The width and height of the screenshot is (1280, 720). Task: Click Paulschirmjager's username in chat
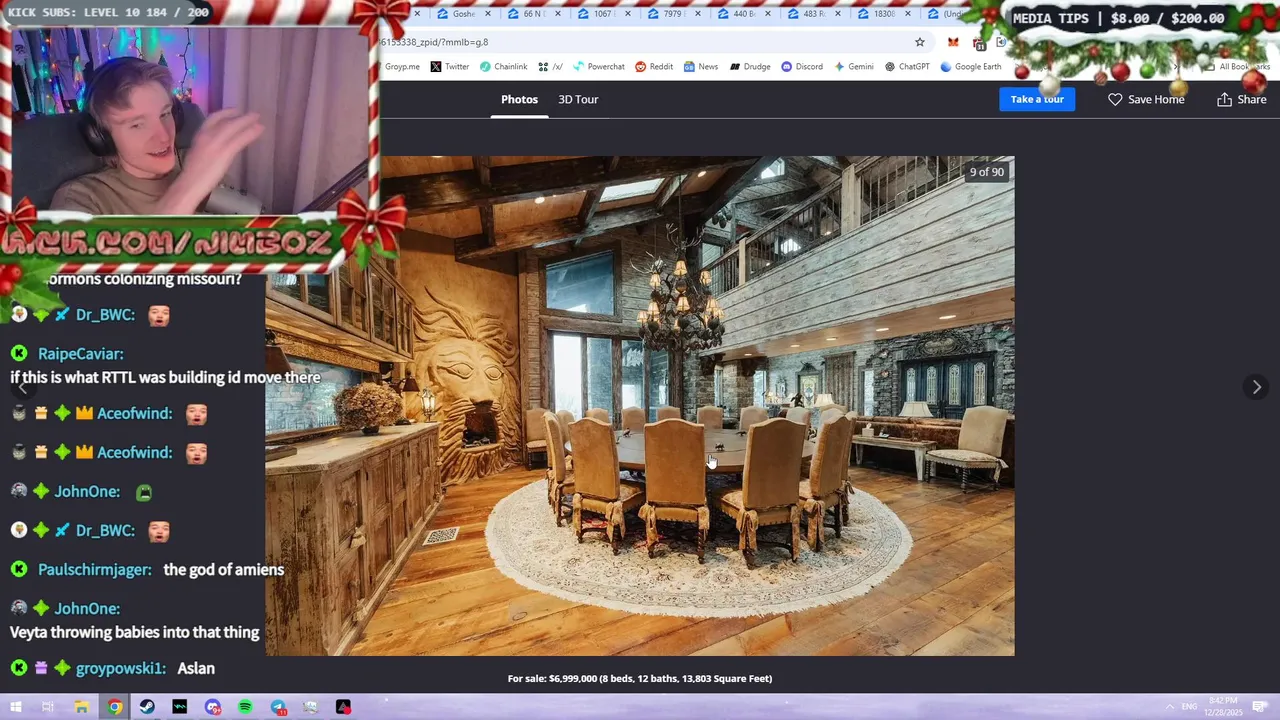click(x=95, y=569)
